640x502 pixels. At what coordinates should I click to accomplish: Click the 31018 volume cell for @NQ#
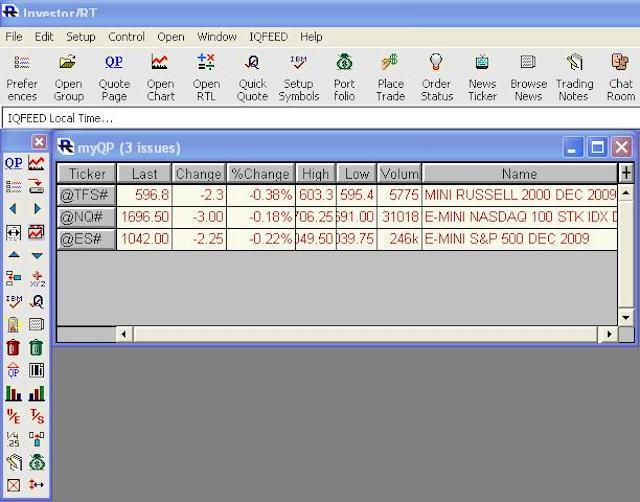tap(400, 217)
